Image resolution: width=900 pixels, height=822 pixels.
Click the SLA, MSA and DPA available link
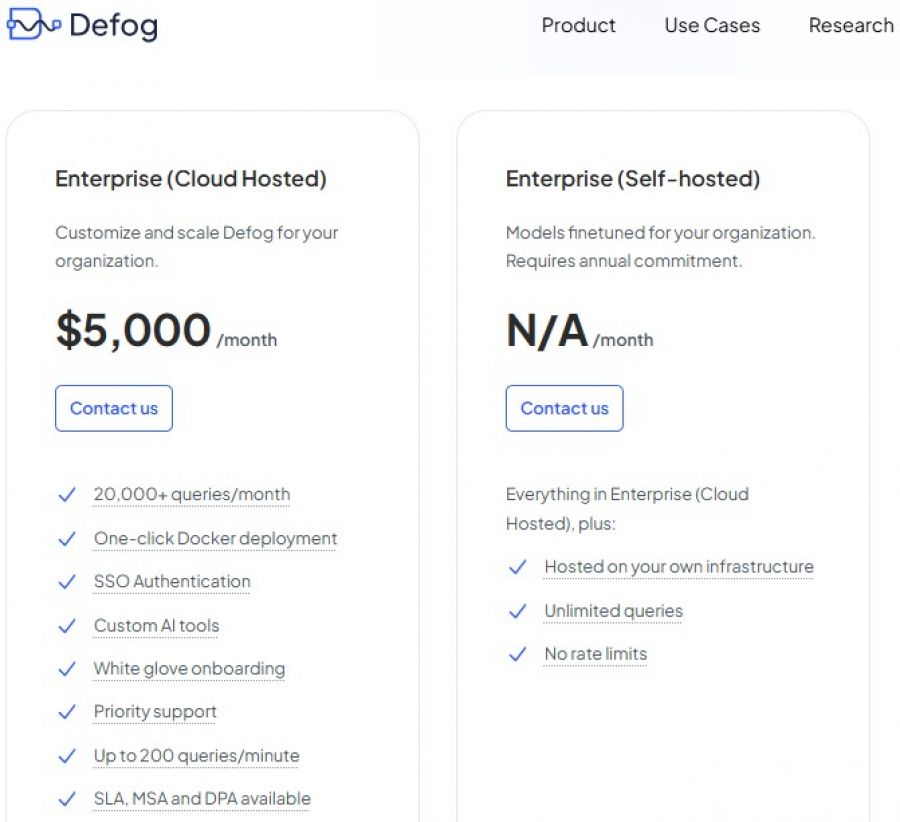(x=201, y=799)
